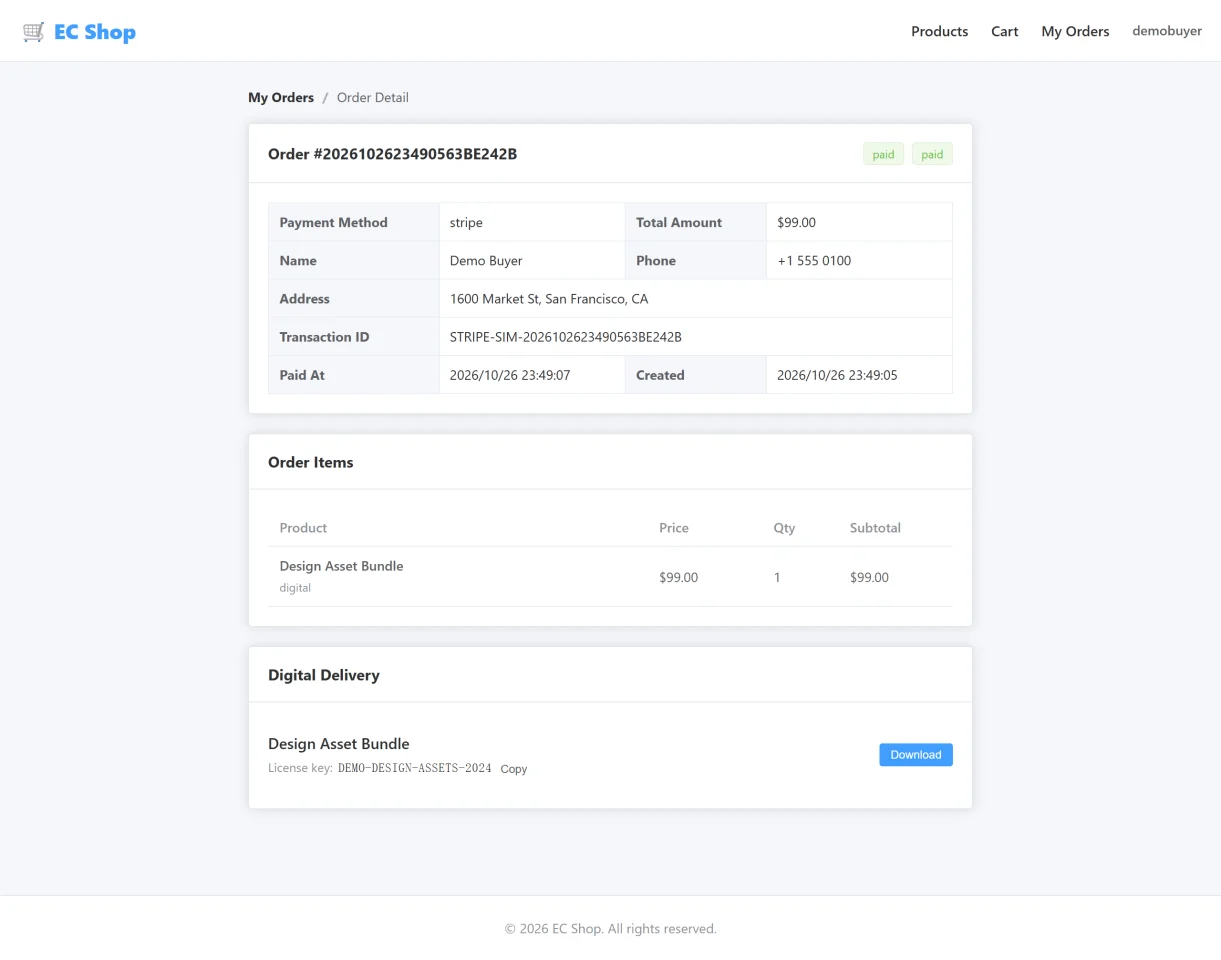Click the order number heading
The height and width of the screenshot is (960, 1221).
click(x=392, y=154)
